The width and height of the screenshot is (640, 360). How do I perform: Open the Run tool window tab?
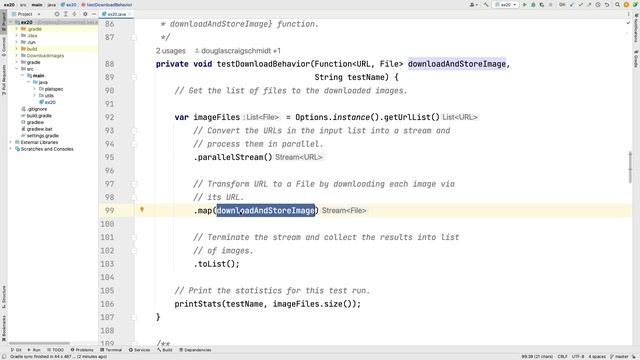pos(34,350)
